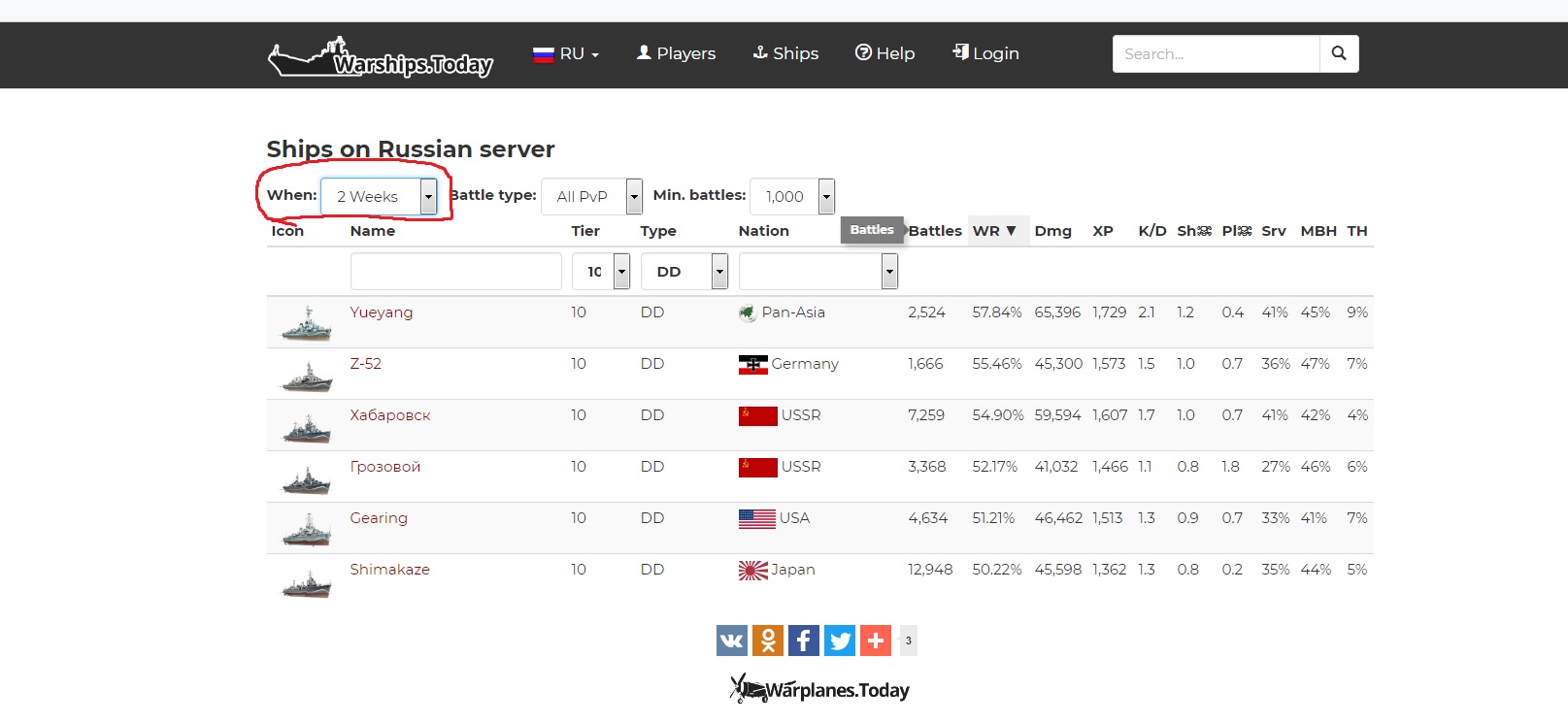This screenshot has height=723, width=1568.
Task: Share page via VK icon
Action: (732, 641)
